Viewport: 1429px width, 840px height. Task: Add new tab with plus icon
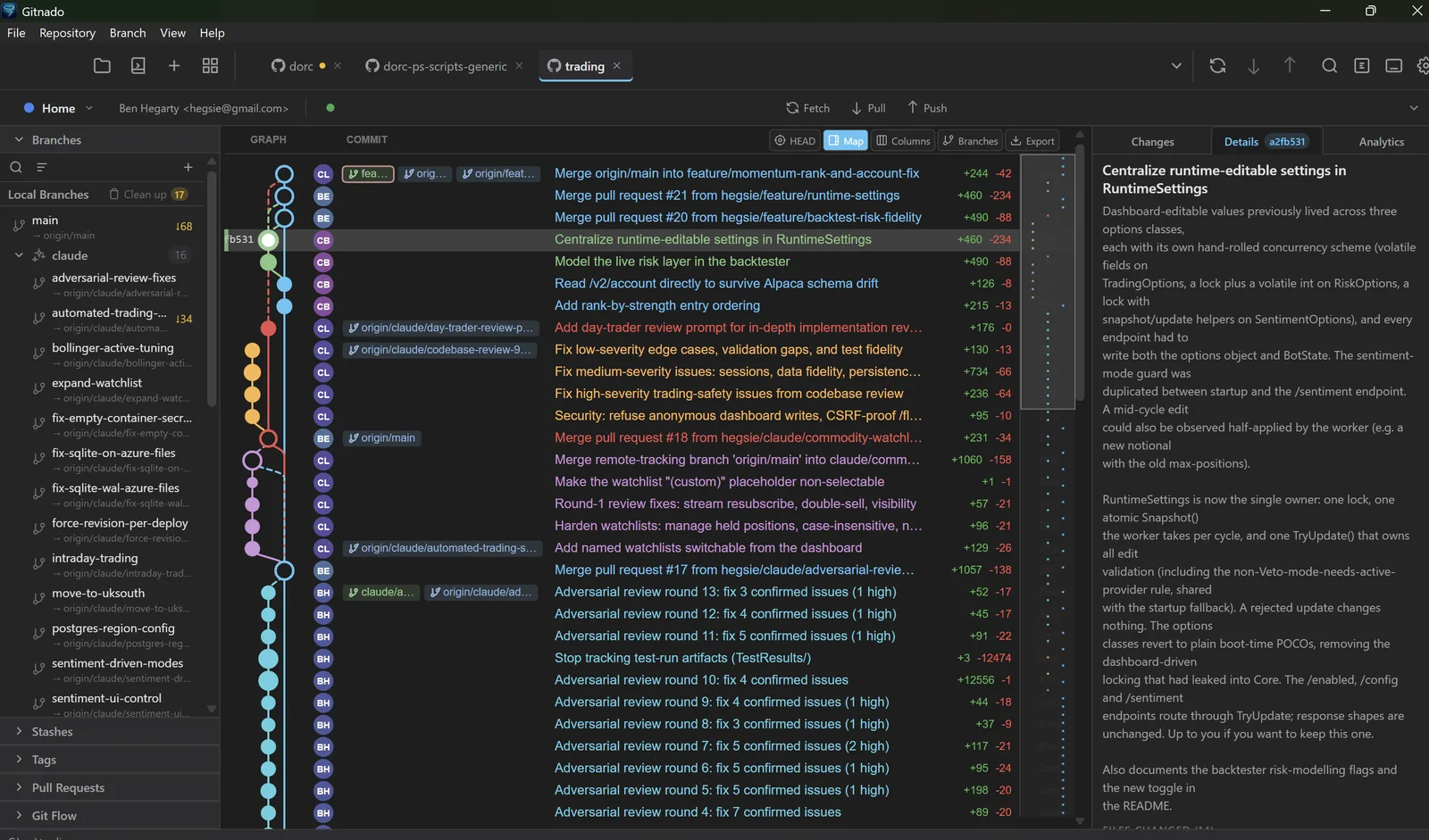click(x=174, y=66)
